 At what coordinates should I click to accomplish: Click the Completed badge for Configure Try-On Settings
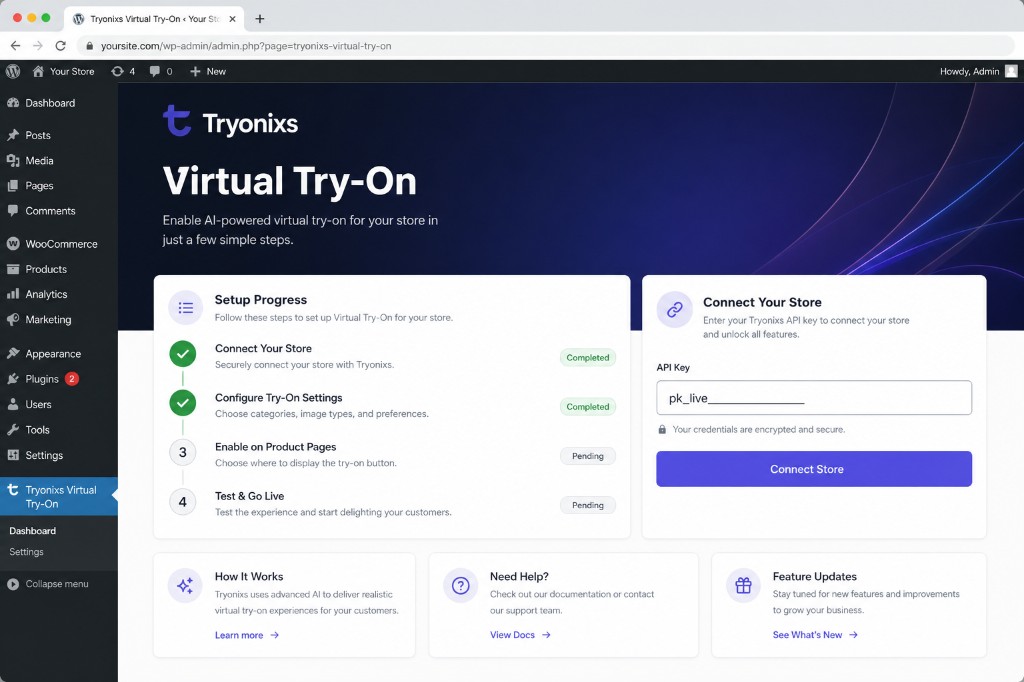click(x=588, y=406)
